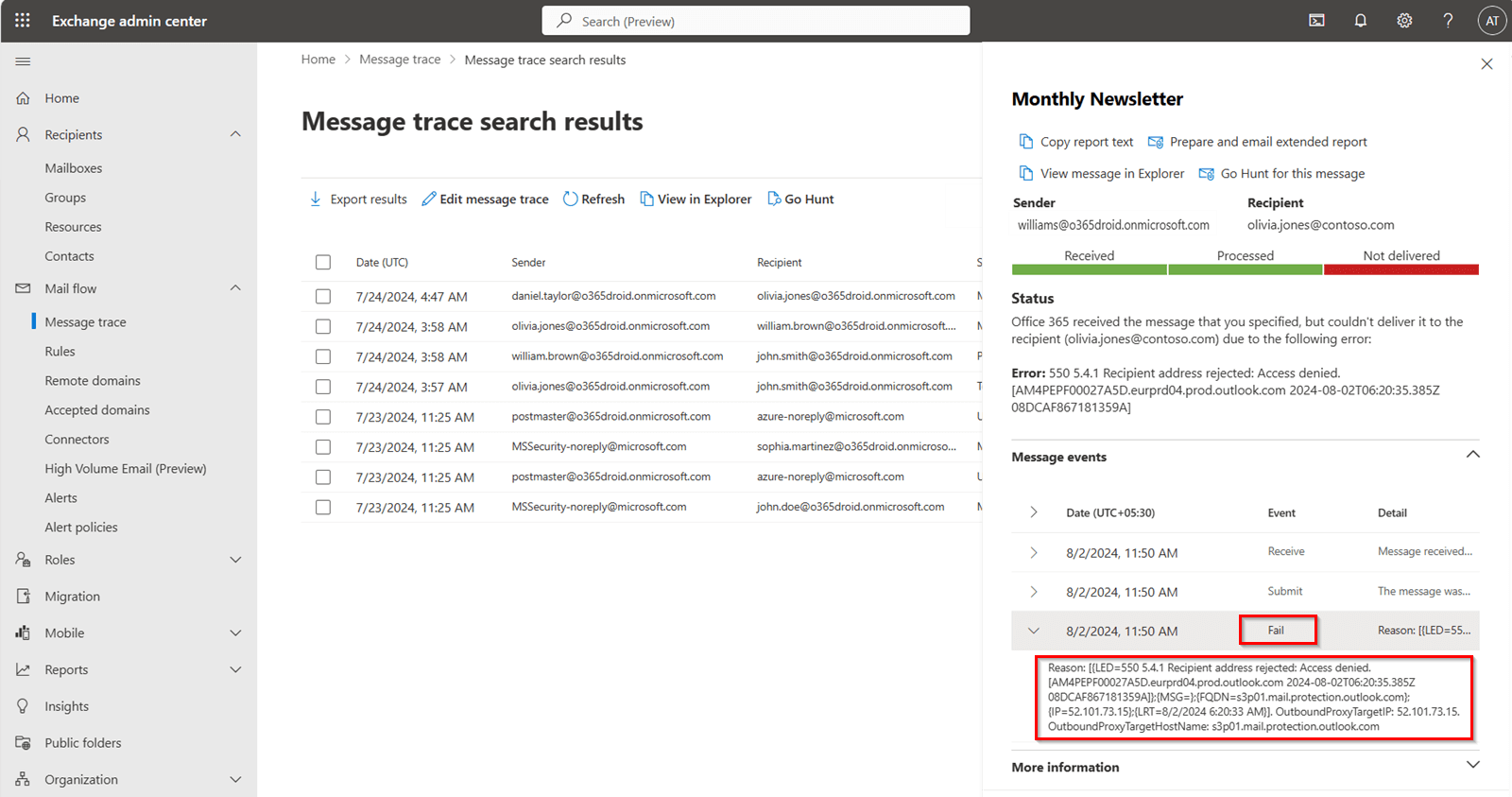The height and width of the screenshot is (797, 1512).
Task: Click the help question mark icon
Action: click(x=1448, y=20)
